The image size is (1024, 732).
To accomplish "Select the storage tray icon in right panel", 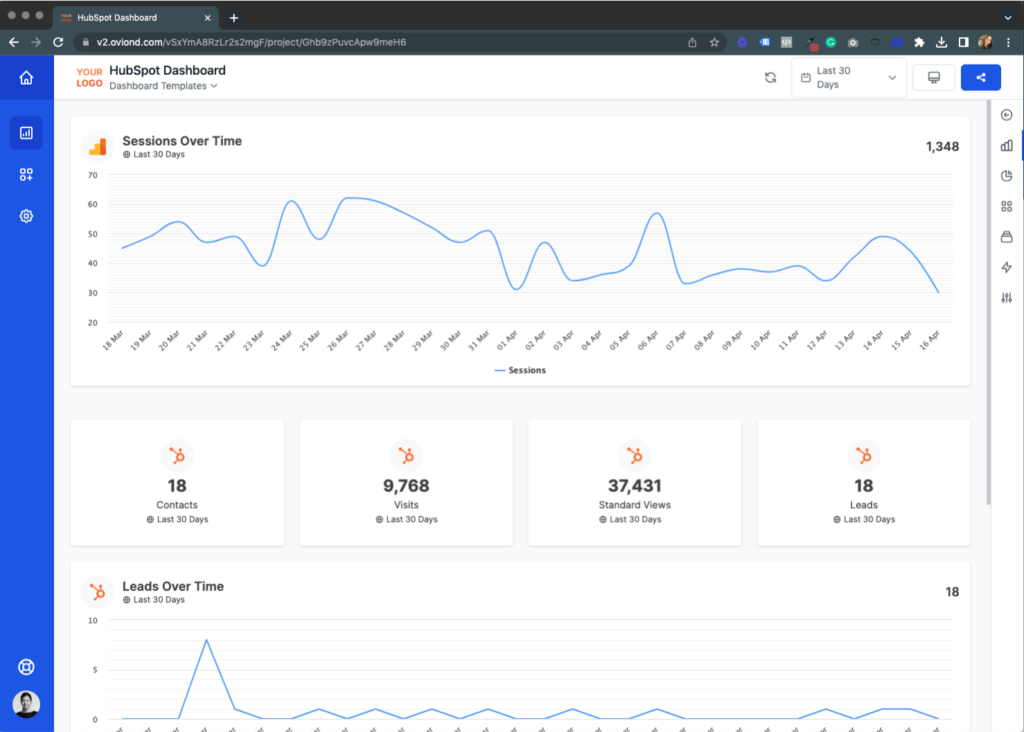I will pos(1006,236).
